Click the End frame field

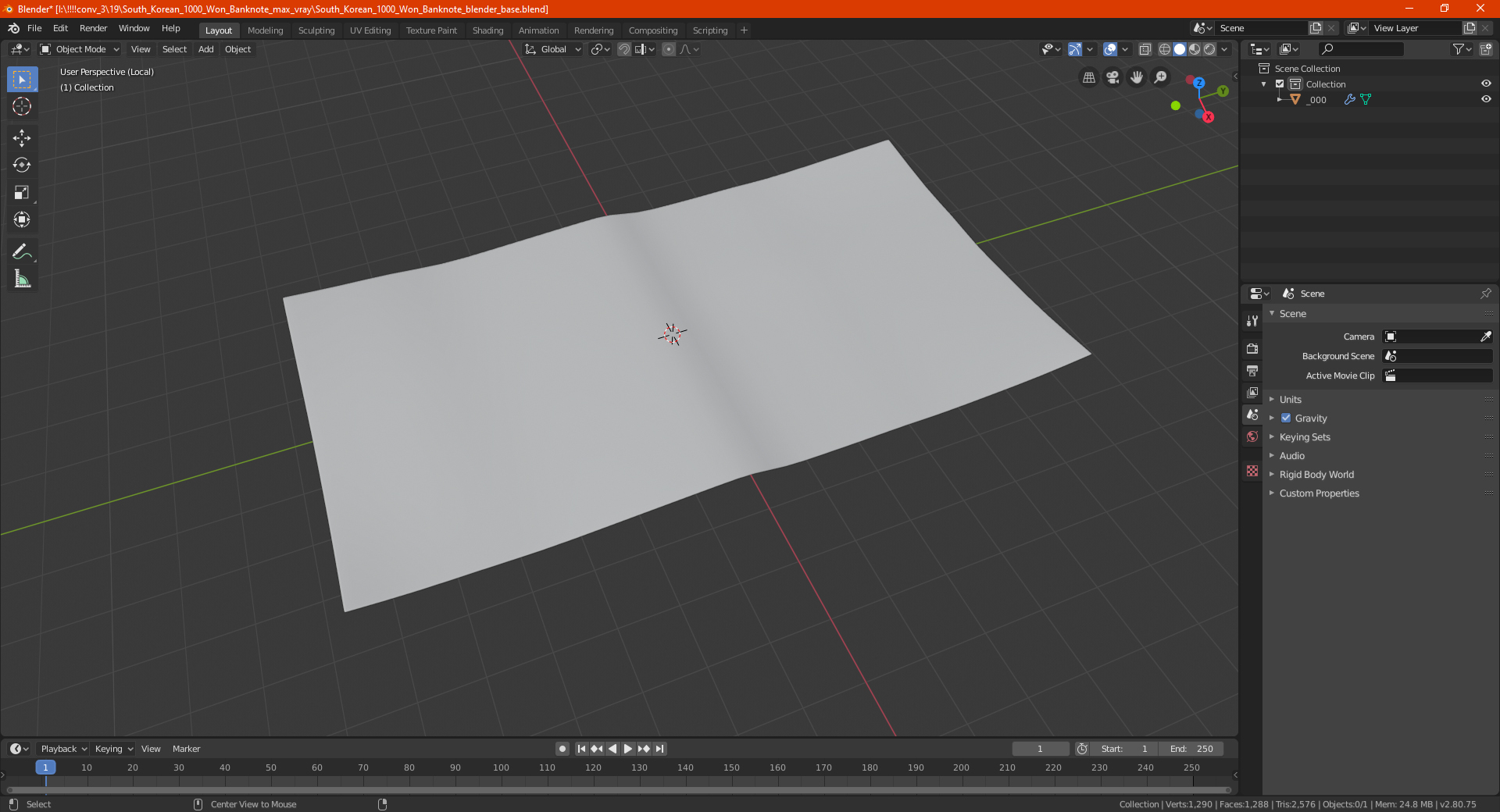(1191, 749)
